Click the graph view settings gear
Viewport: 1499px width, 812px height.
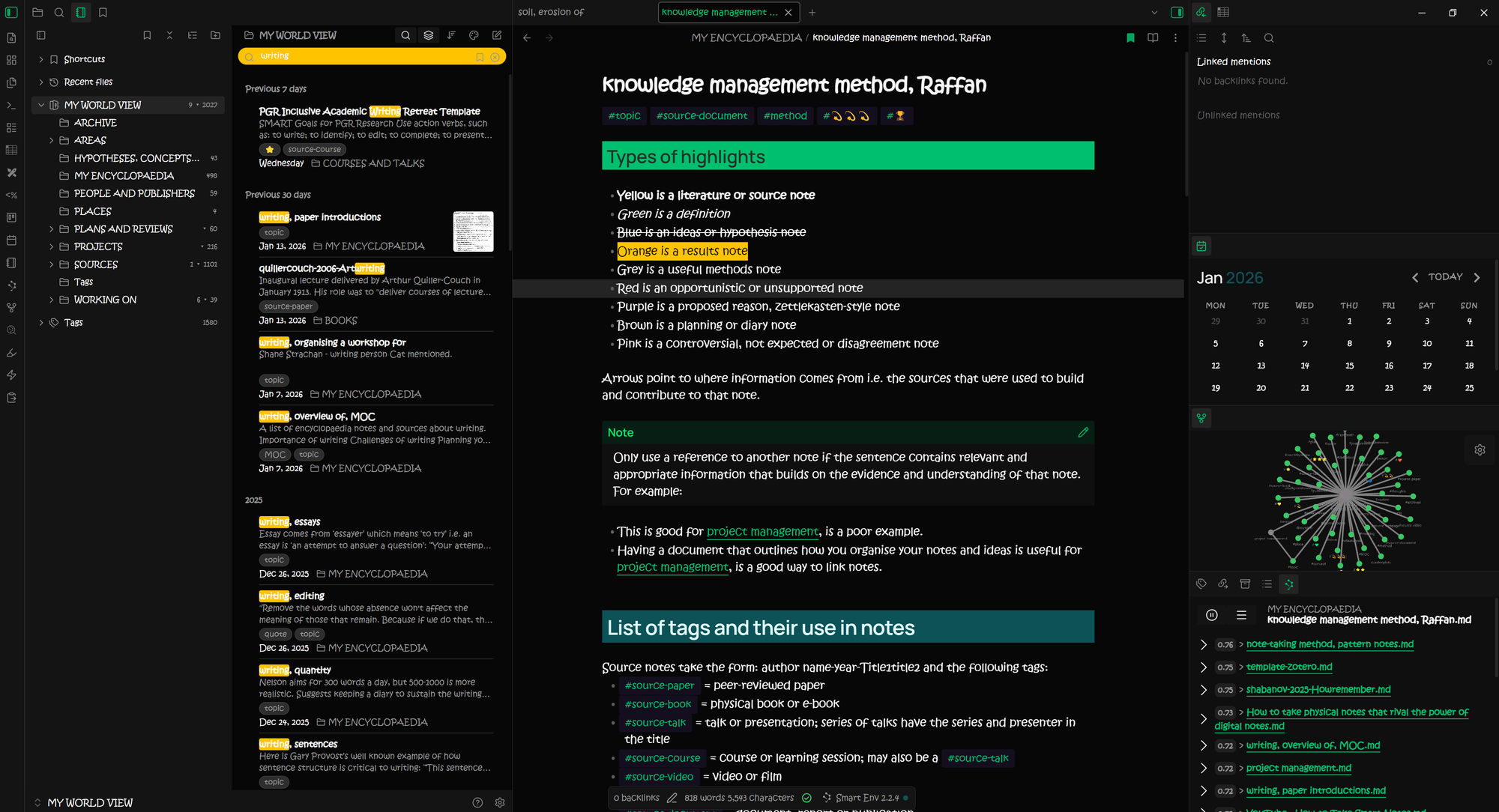pyautogui.click(x=1480, y=449)
